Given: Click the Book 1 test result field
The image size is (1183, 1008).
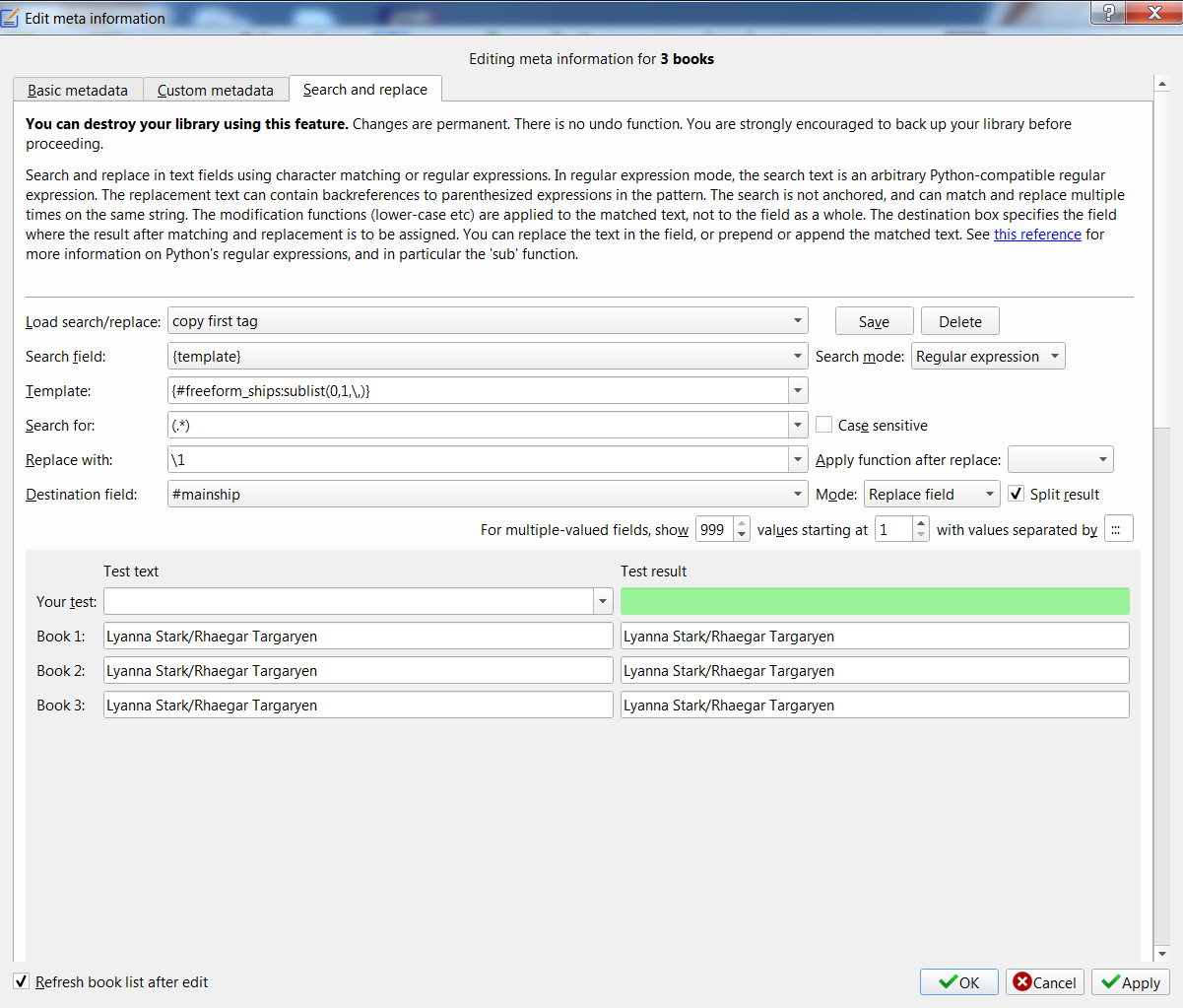Looking at the screenshot, I should [x=875, y=636].
